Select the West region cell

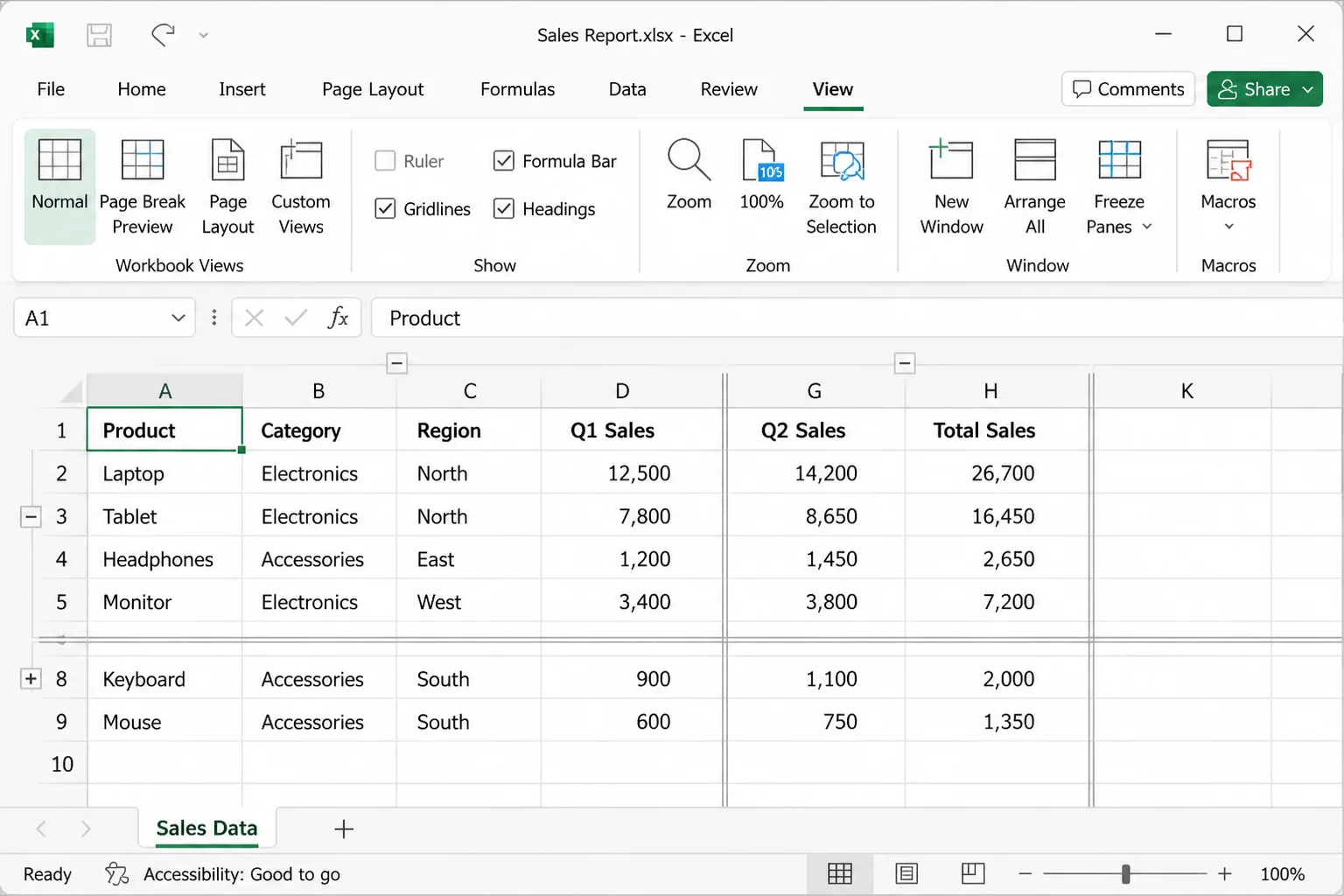pyautogui.click(x=469, y=602)
